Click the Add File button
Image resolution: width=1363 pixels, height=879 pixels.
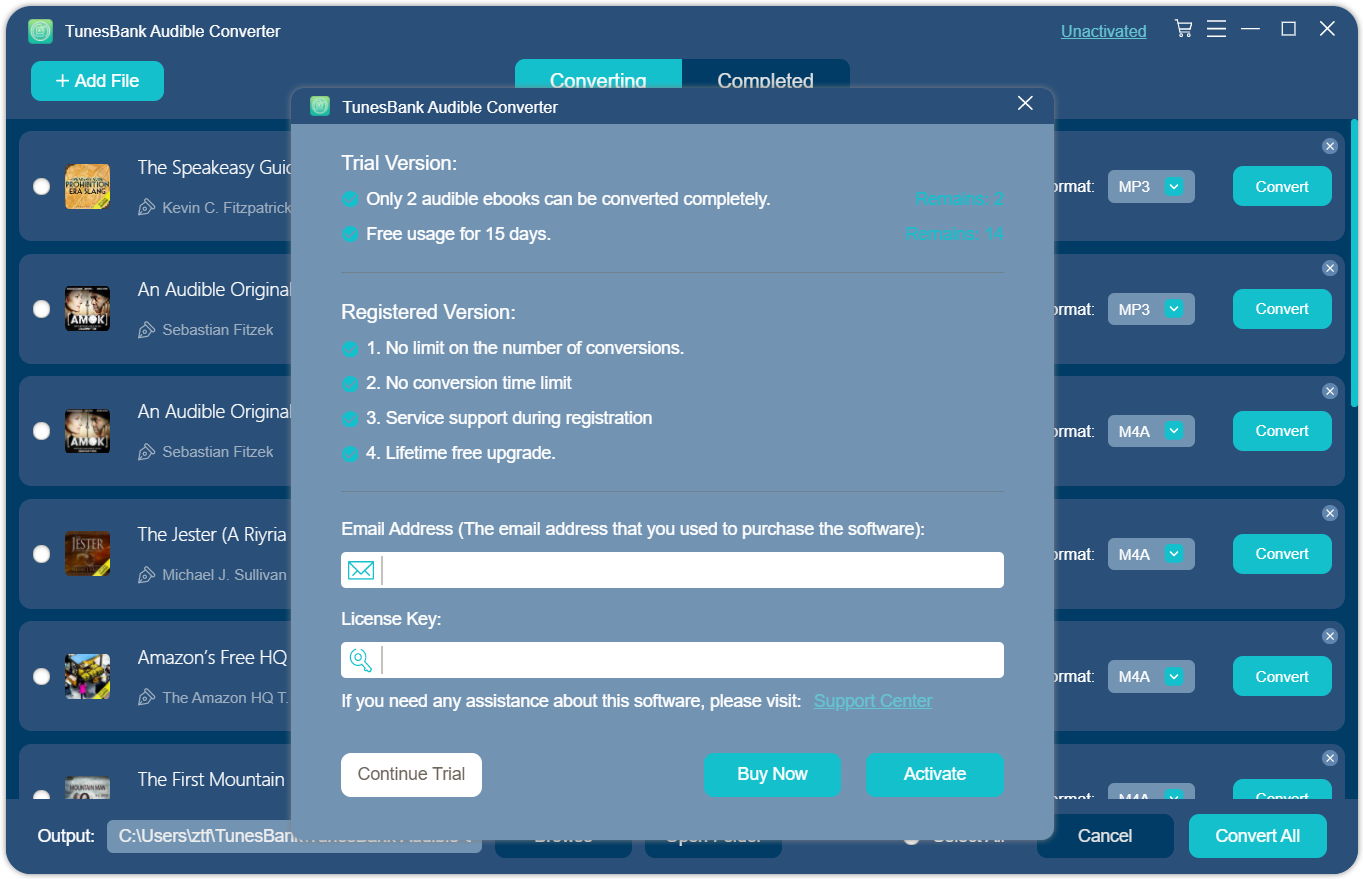[x=97, y=81]
